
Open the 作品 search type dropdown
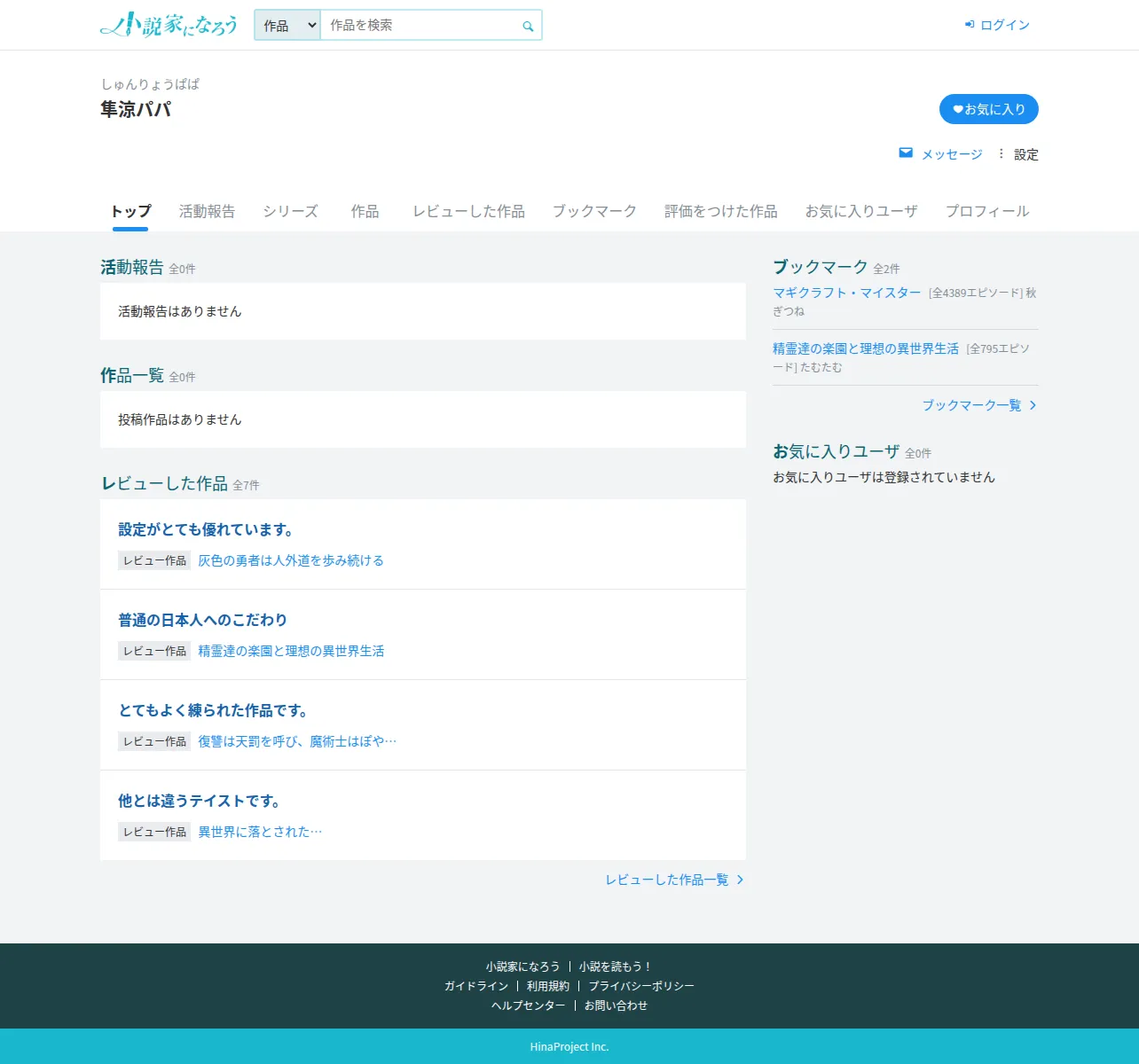point(287,26)
